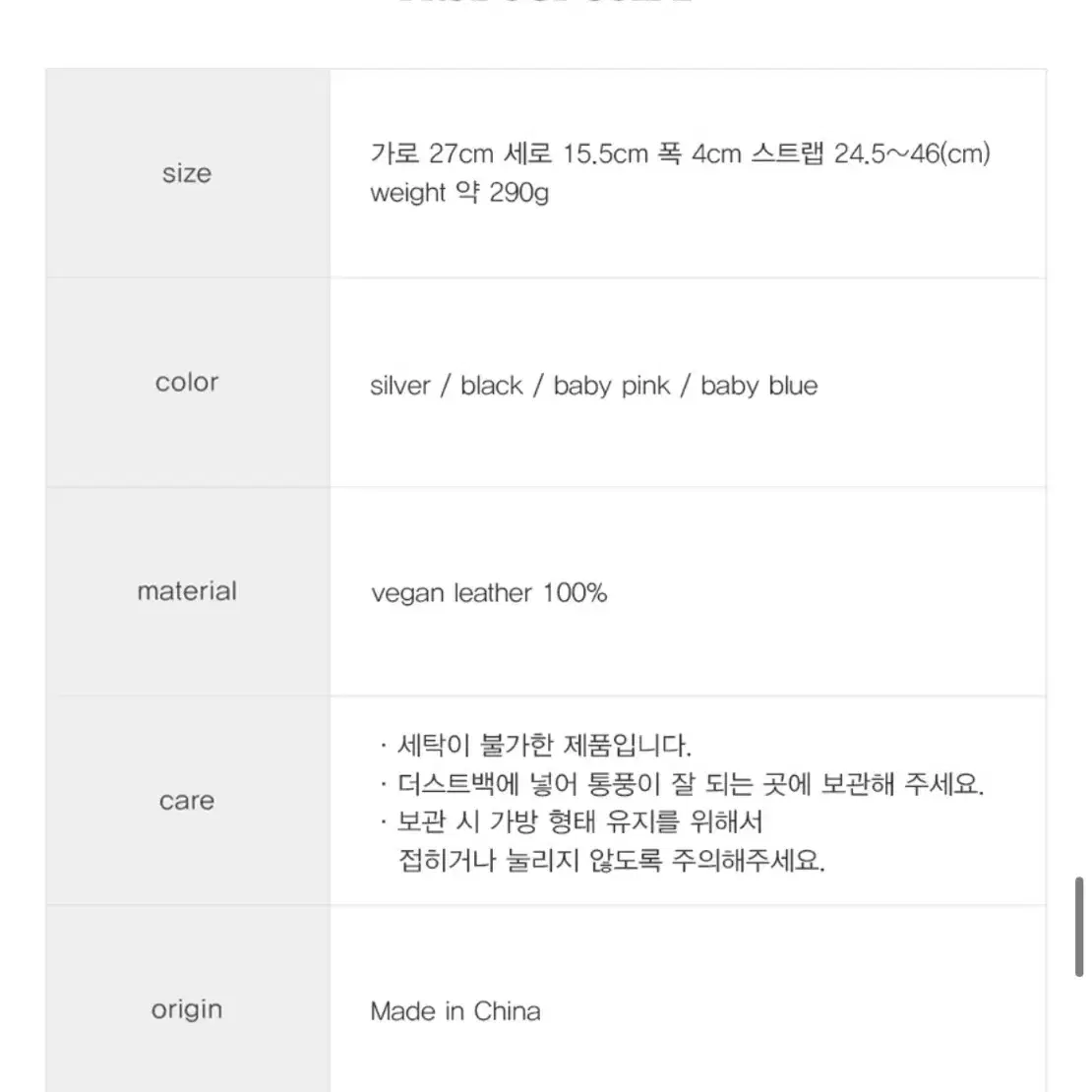Click the size row label
Screen dimensions: 1092x1092
tap(187, 173)
